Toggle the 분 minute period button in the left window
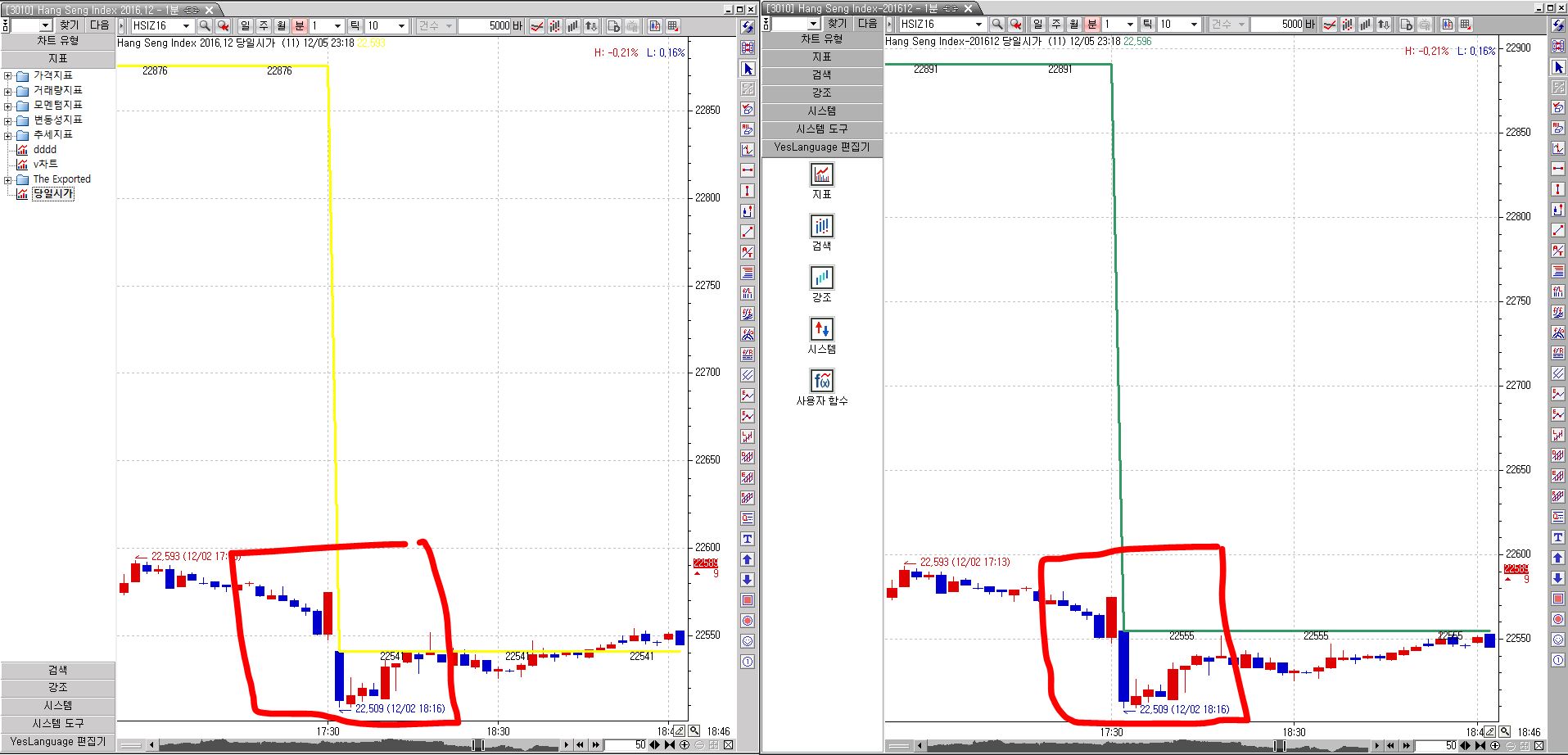Screen dimensions: 1568x755 tap(300, 26)
